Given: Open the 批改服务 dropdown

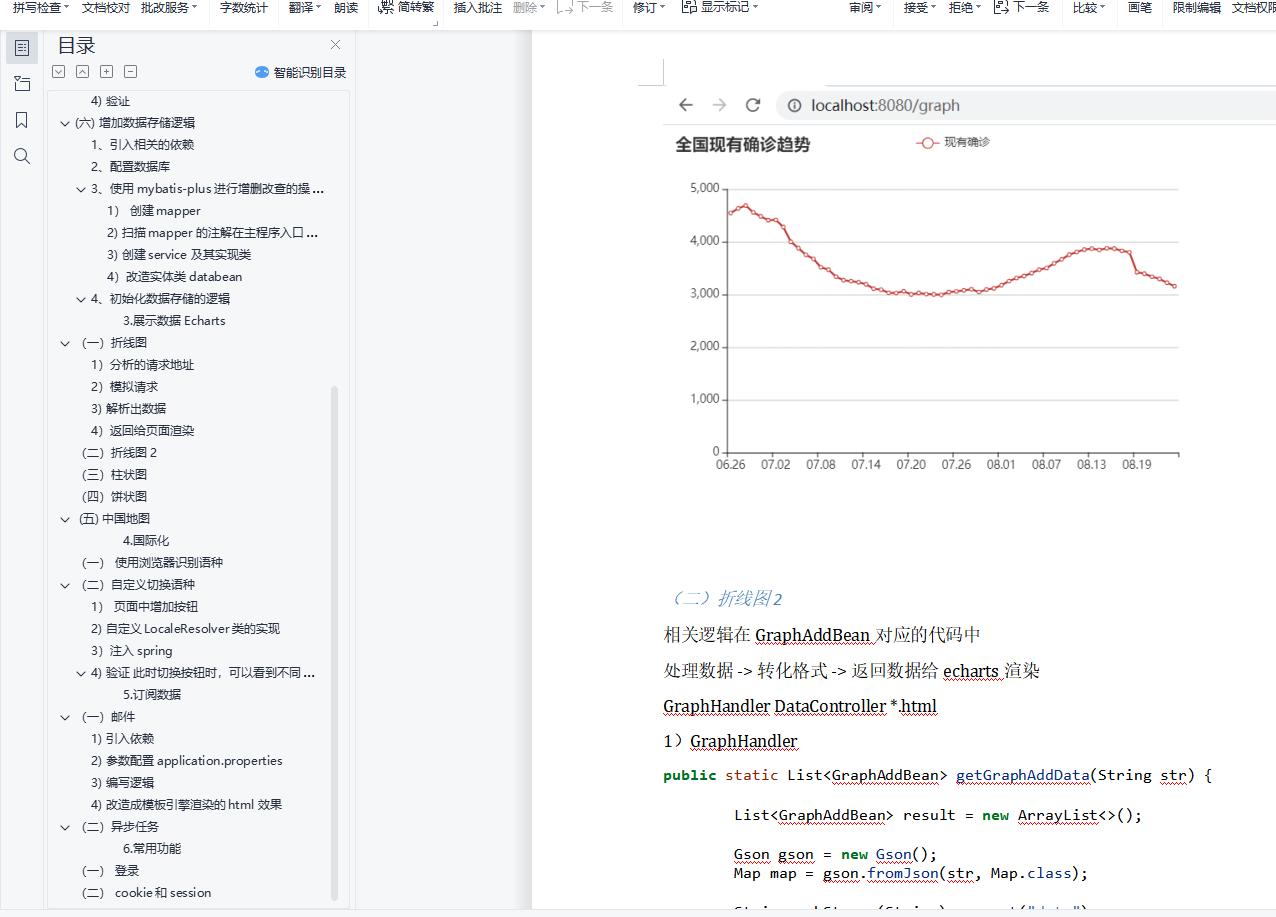Looking at the screenshot, I should (x=168, y=7).
